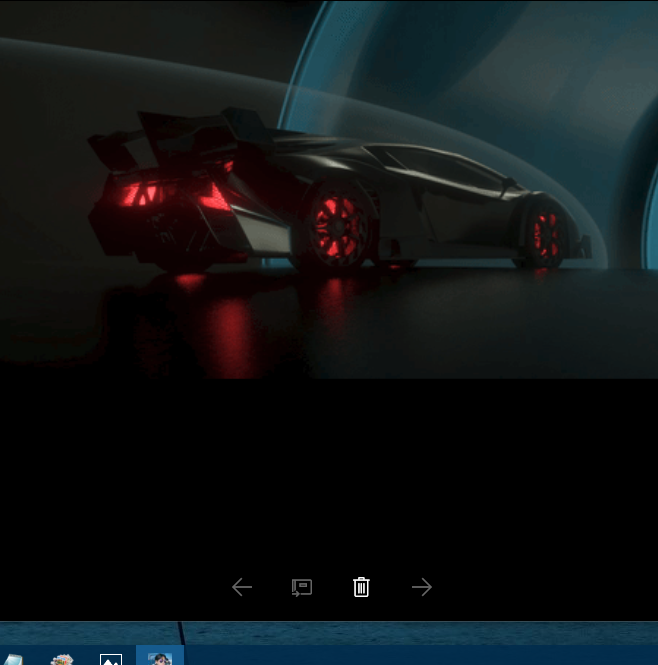Open the slideshow icon in bottom controls

click(x=302, y=587)
